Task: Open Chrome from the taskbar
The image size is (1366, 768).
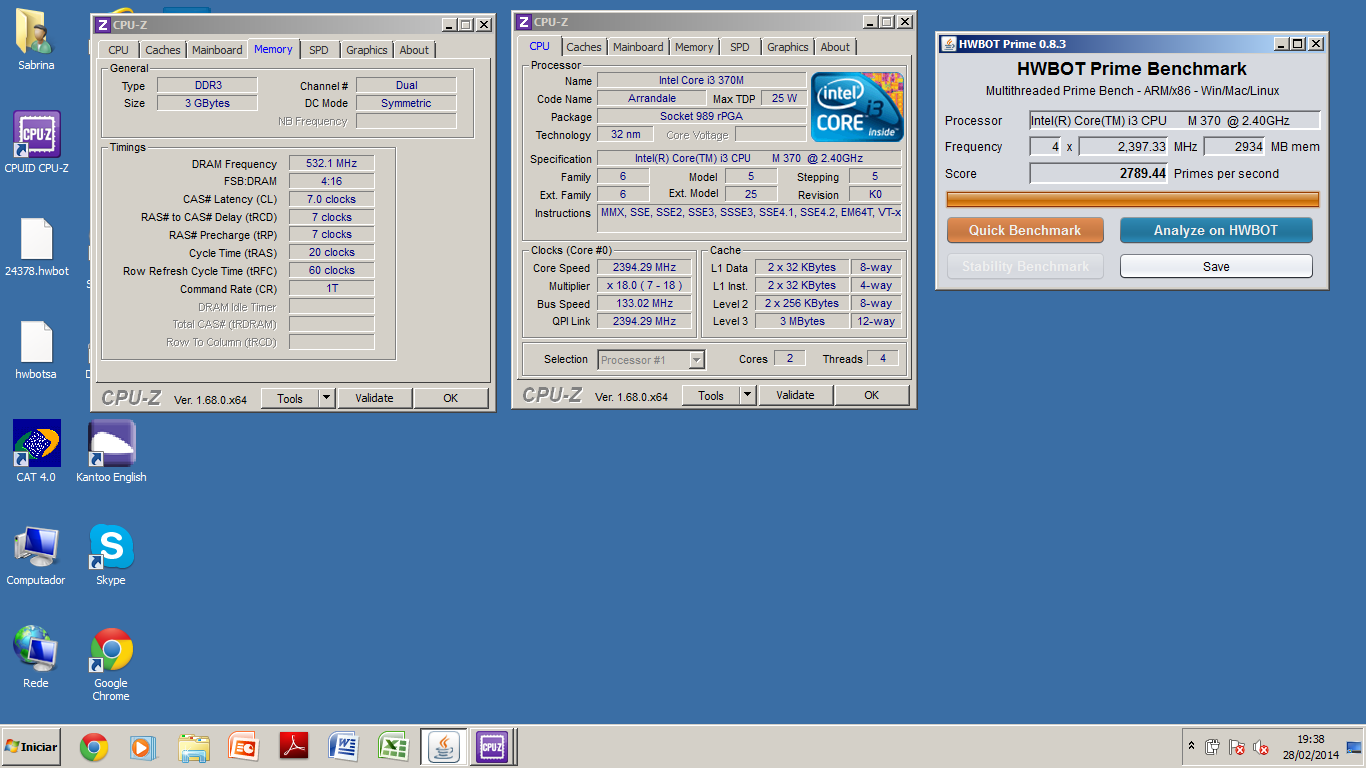Action: (x=94, y=747)
